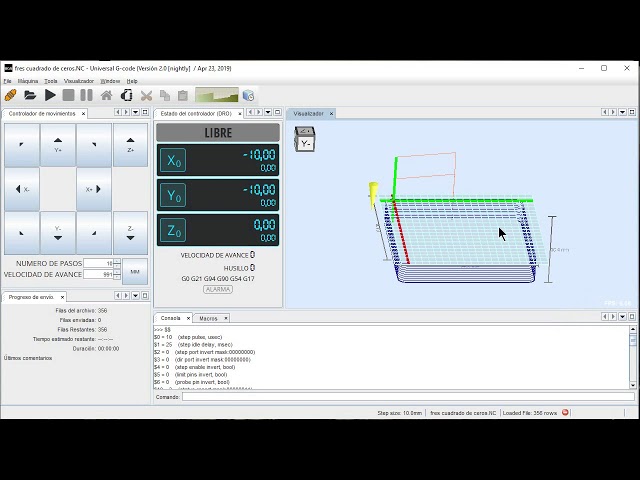This screenshot has height=480, width=640.
Task: Click the stop square toolbar button
Action: (x=68, y=96)
